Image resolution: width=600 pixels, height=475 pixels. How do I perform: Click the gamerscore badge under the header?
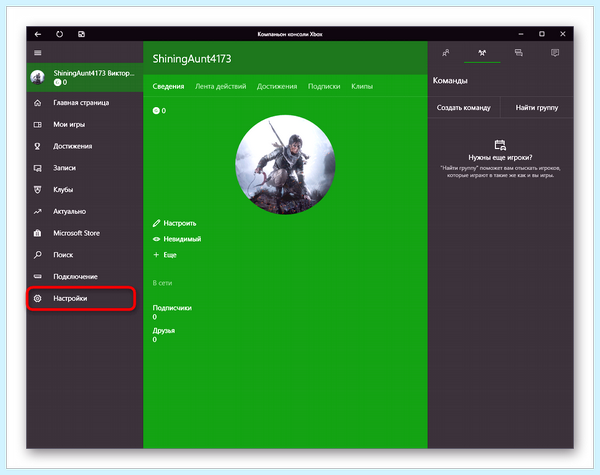point(159,111)
